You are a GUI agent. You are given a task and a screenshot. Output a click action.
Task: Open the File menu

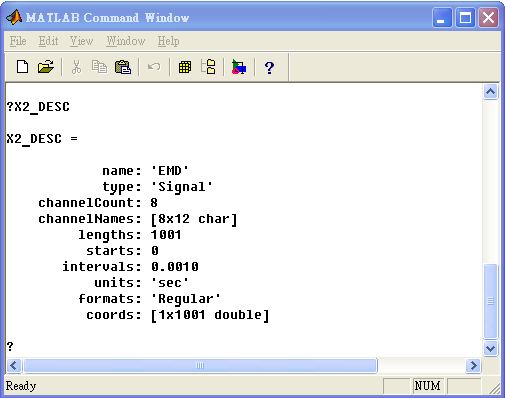(x=18, y=41)
